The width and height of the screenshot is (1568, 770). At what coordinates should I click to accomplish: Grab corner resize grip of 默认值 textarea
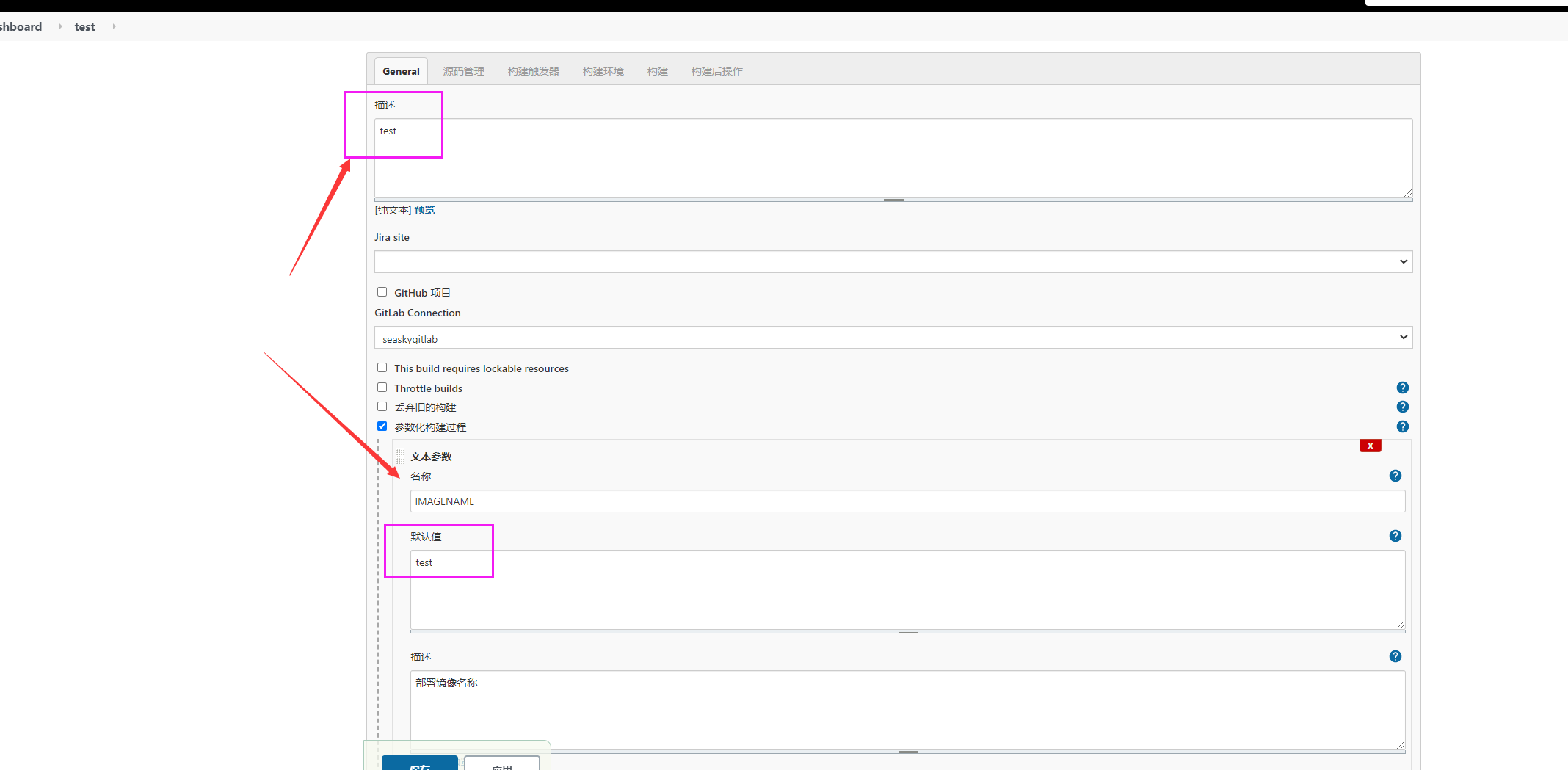[x=1400, y=625]
